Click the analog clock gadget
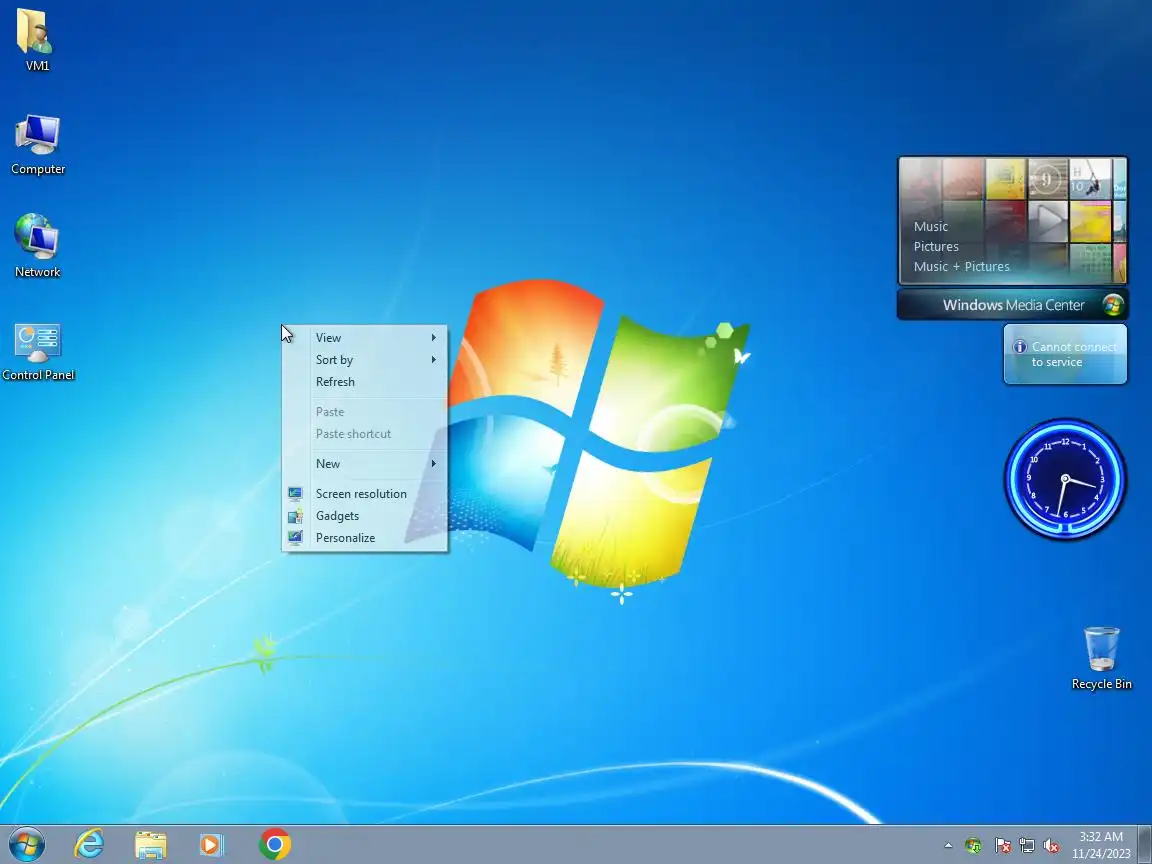 (1065, 479)
